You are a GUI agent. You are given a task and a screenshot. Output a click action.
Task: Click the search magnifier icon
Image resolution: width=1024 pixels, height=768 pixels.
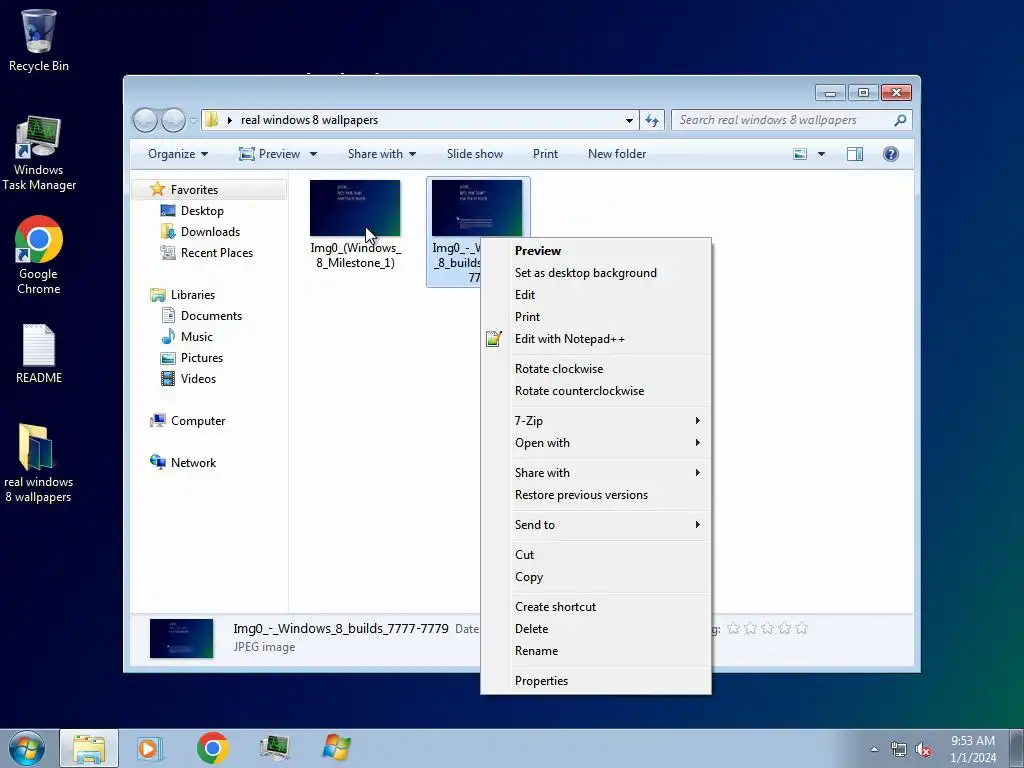coord(900,120)
